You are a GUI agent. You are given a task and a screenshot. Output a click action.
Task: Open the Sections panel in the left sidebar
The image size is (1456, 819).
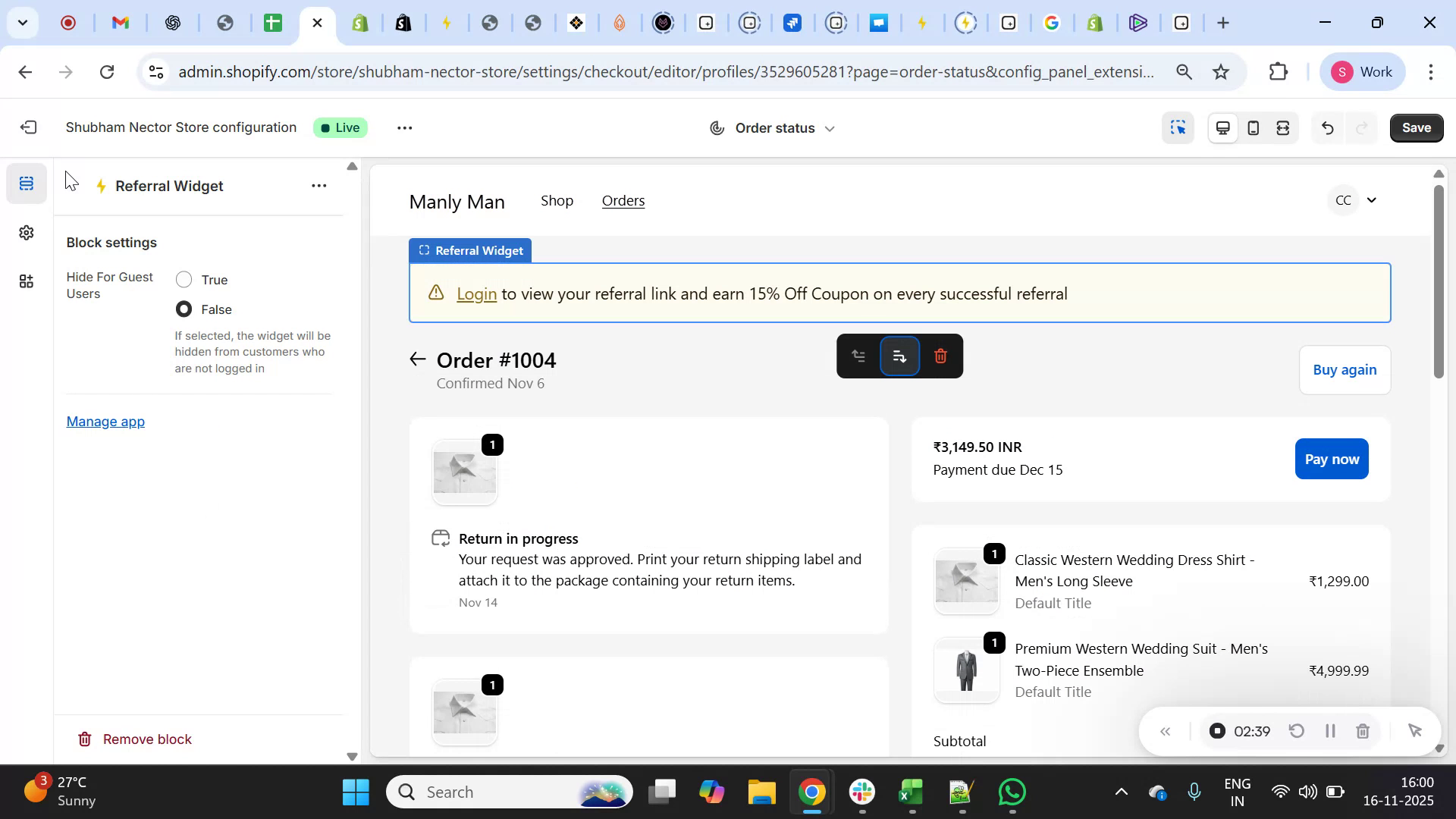[27, 183]
